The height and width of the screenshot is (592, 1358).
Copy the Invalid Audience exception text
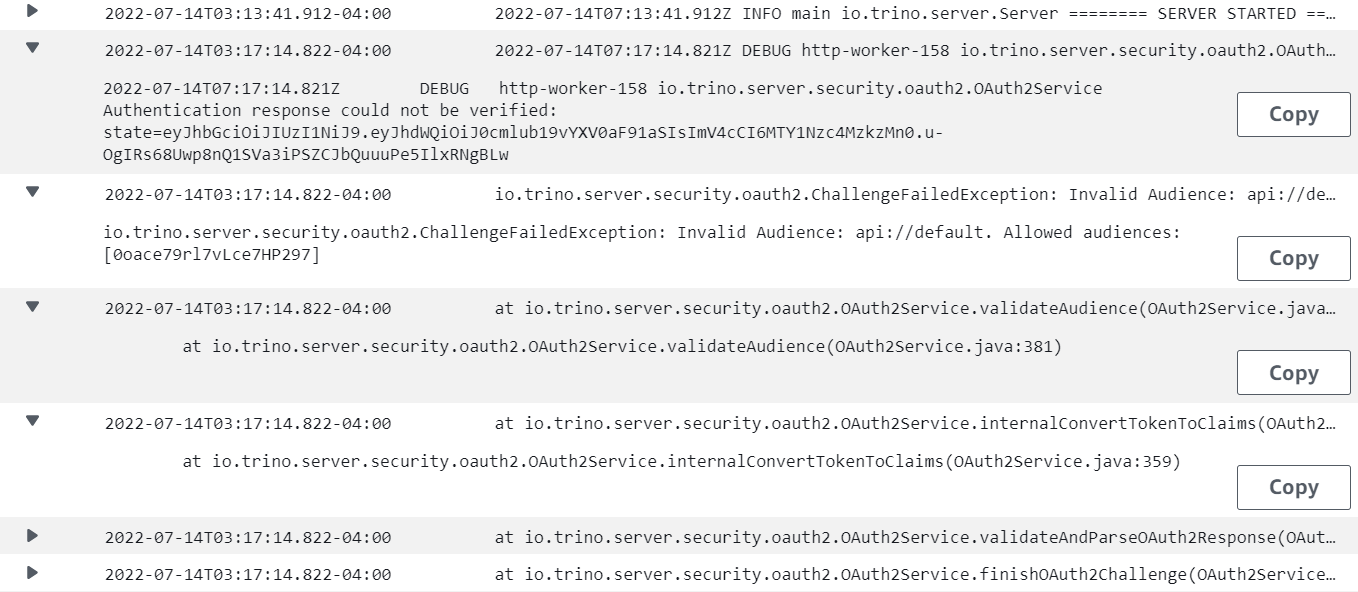pyautogui.click(x=1293, y=258)
